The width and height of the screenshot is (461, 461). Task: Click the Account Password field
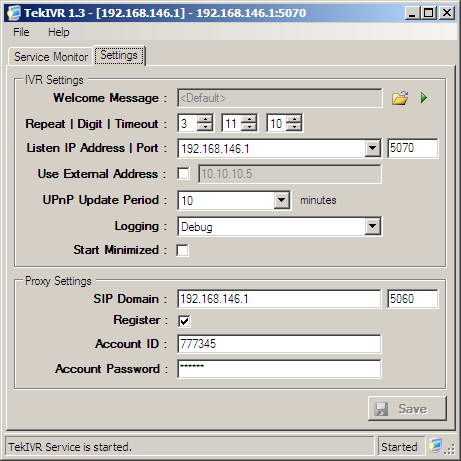coord(279,369)
